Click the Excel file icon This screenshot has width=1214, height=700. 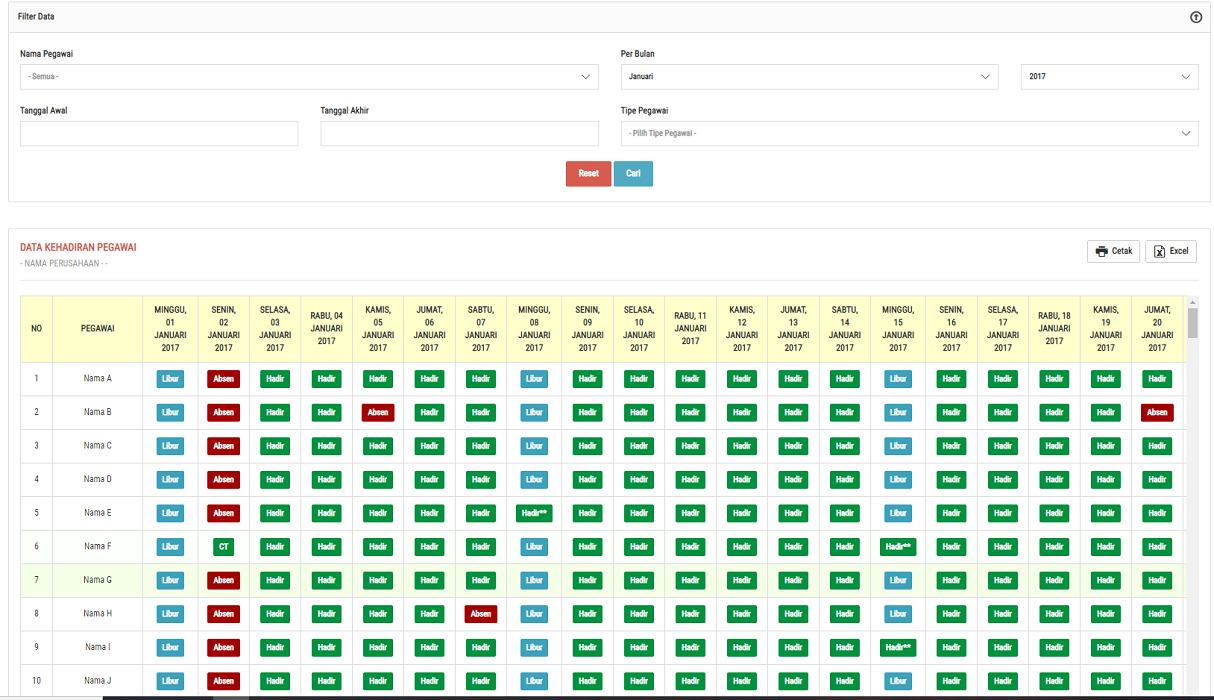click(1159, 251)
